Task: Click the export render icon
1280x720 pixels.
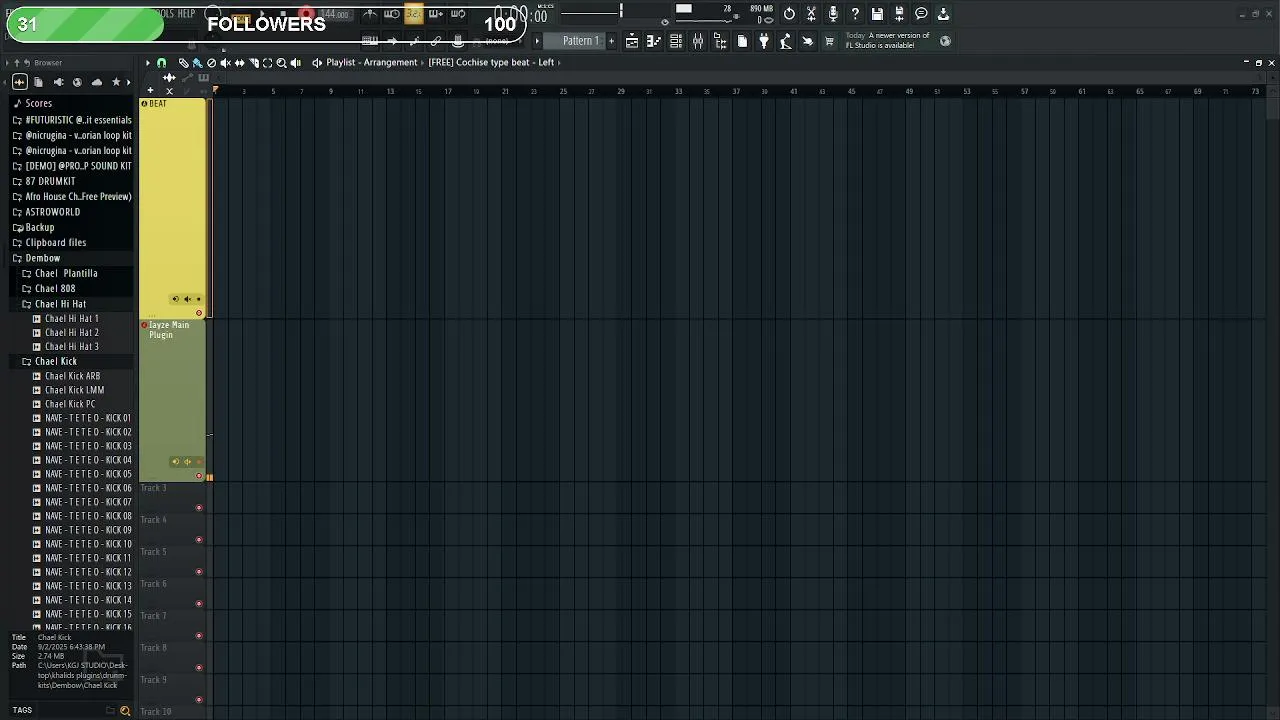Action: tap(899, 14)
